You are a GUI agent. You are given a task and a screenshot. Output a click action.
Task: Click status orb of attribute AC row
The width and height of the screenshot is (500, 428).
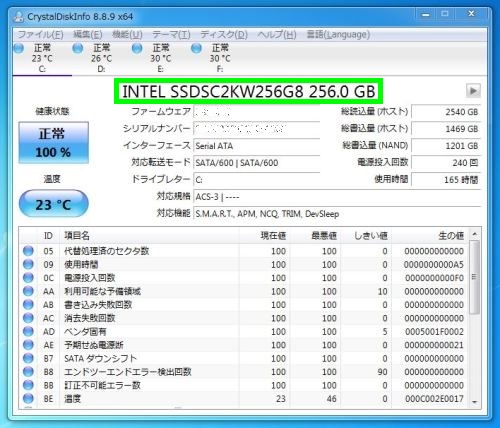coord(28,318)
